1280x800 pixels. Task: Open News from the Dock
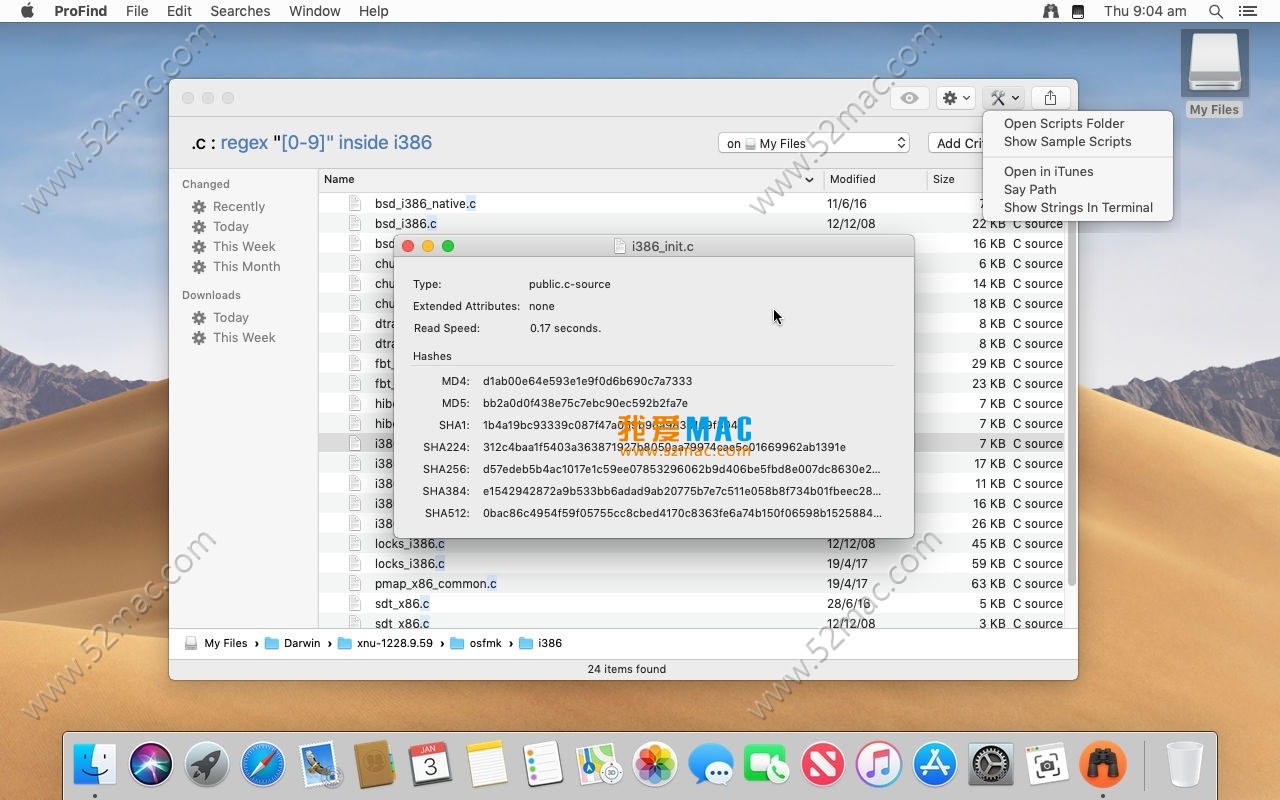(823, 766)
